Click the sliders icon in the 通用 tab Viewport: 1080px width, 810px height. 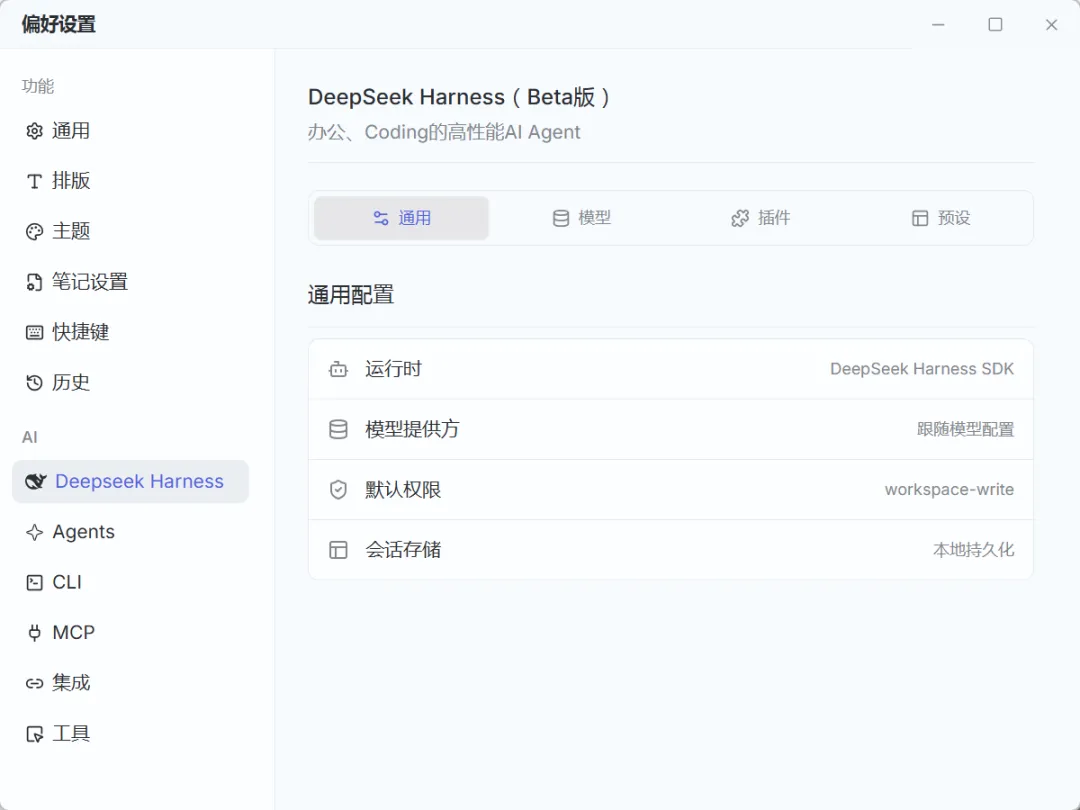pyautogui.click(x=381, y=218)
